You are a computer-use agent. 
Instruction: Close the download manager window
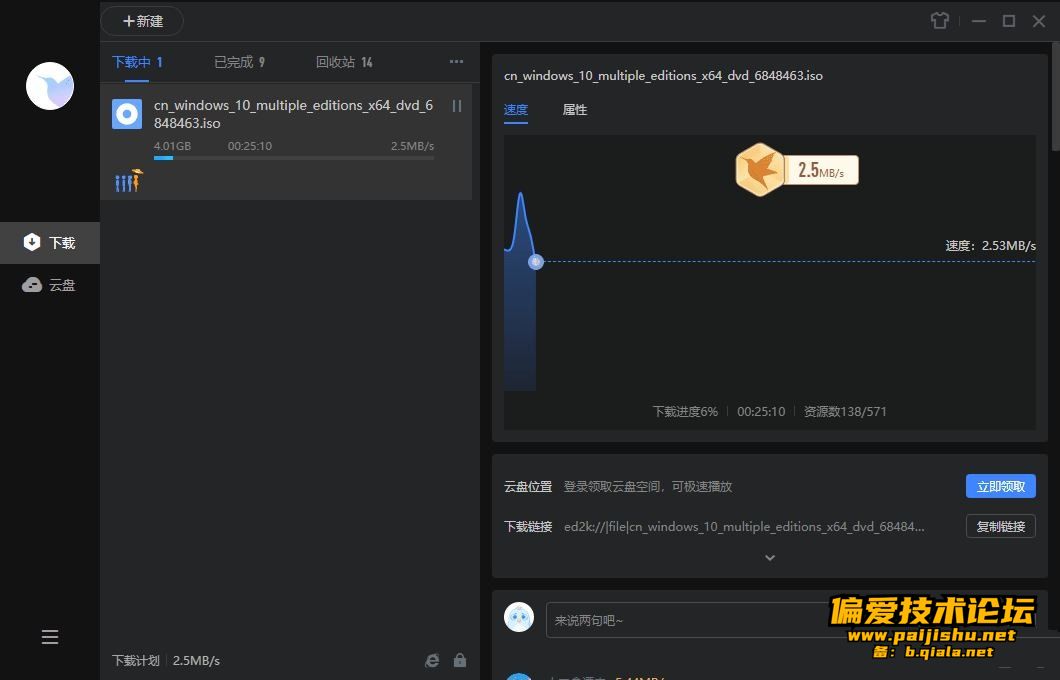click(x=1039, y=21)
